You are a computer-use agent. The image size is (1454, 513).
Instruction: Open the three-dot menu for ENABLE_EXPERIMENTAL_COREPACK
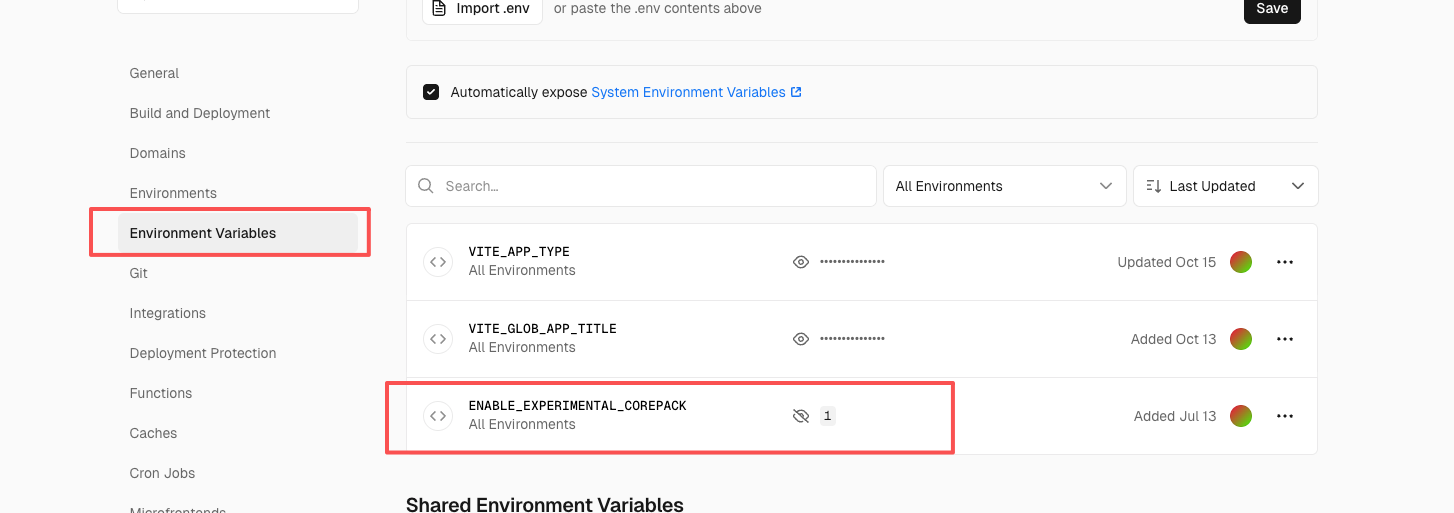[1285, 416]
